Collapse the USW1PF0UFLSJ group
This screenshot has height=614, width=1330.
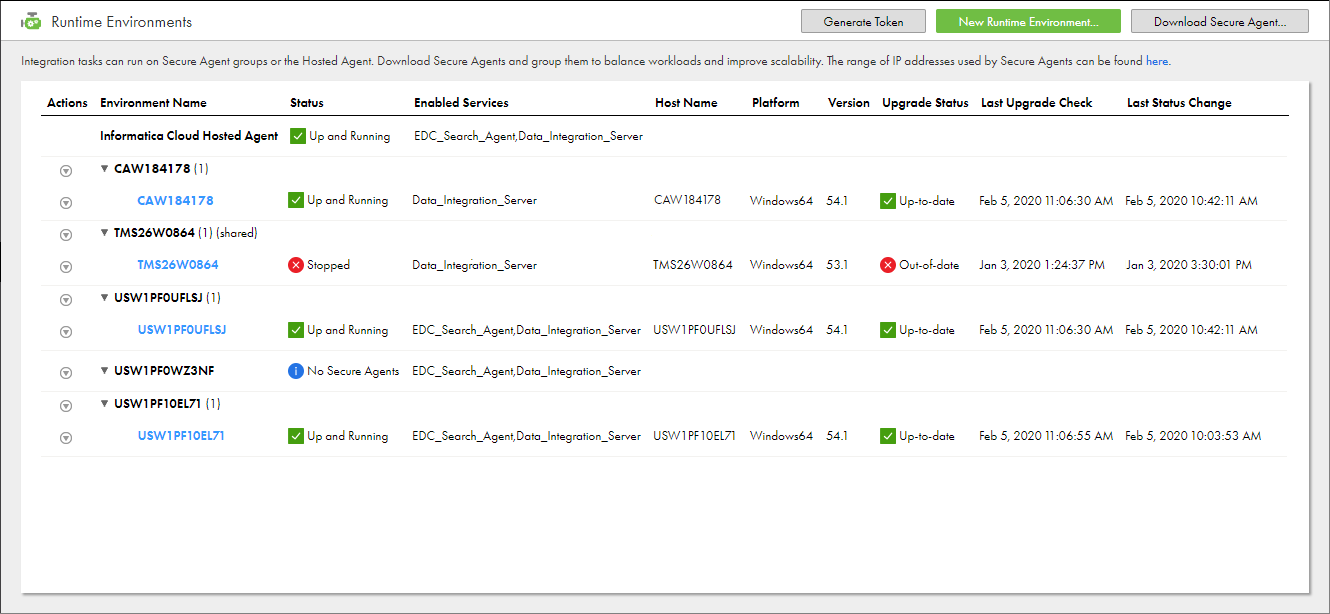point(105,298)
